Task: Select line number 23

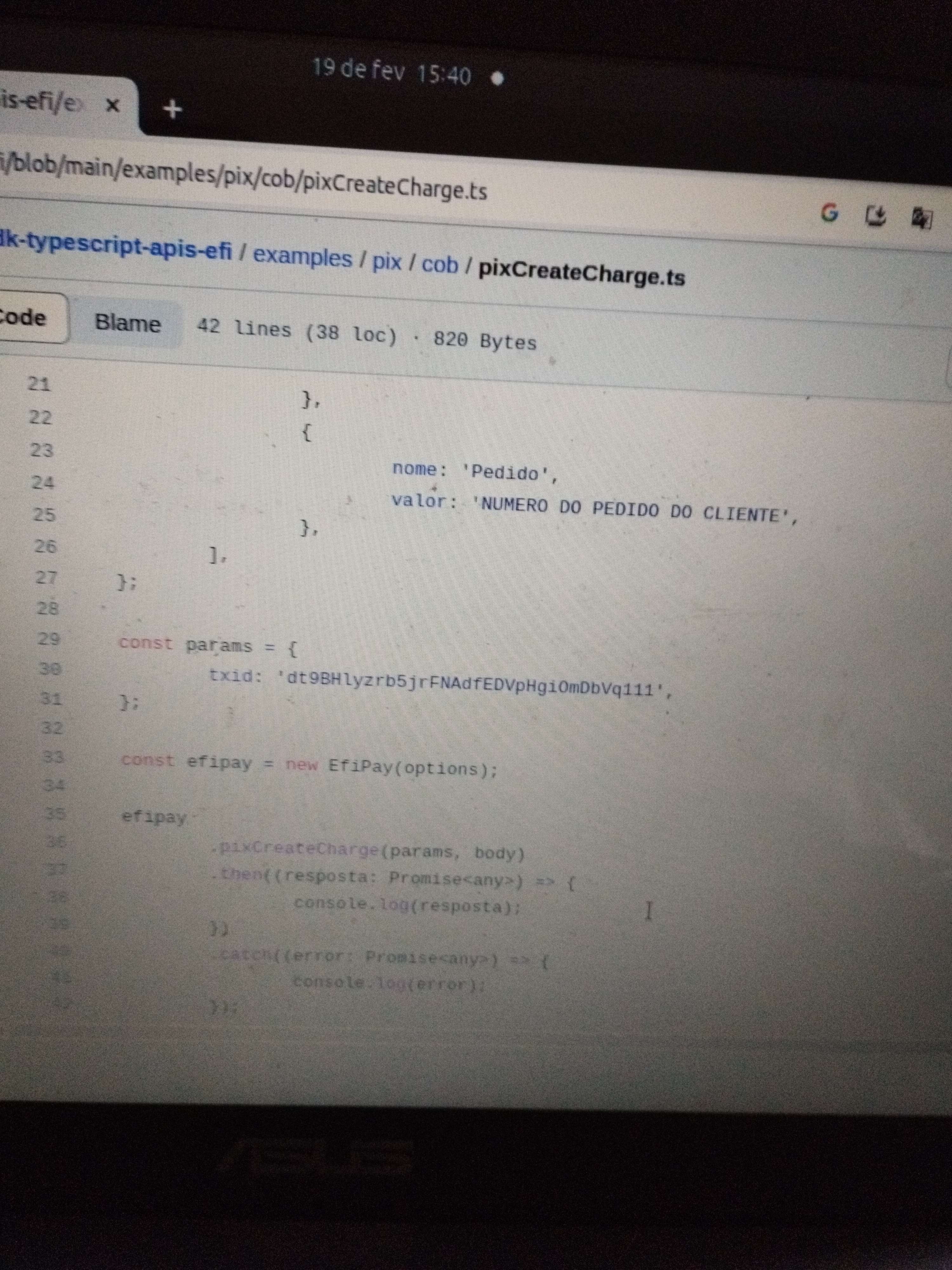Action: coord(41,450)
